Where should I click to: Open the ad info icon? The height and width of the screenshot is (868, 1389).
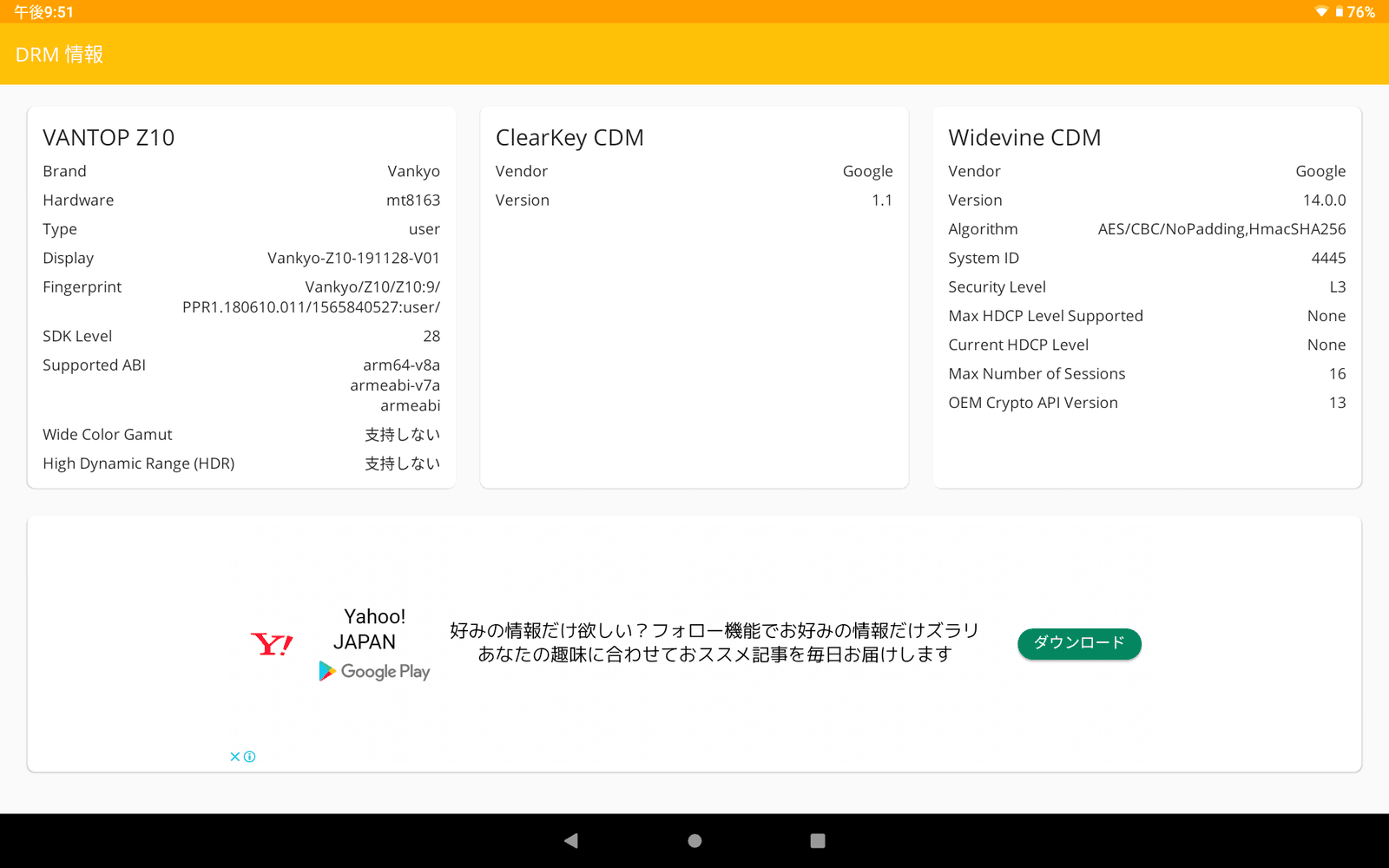click(250, 757)
